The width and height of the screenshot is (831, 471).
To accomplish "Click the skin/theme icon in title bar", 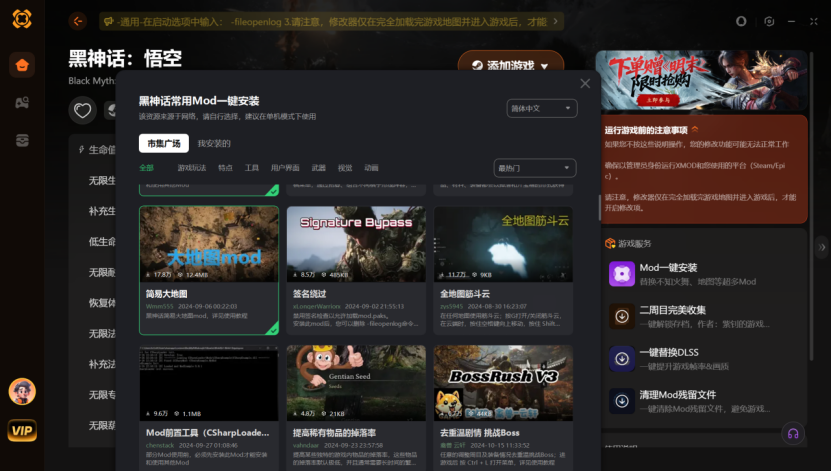I will pyautogui.click(x=741, y=21).
